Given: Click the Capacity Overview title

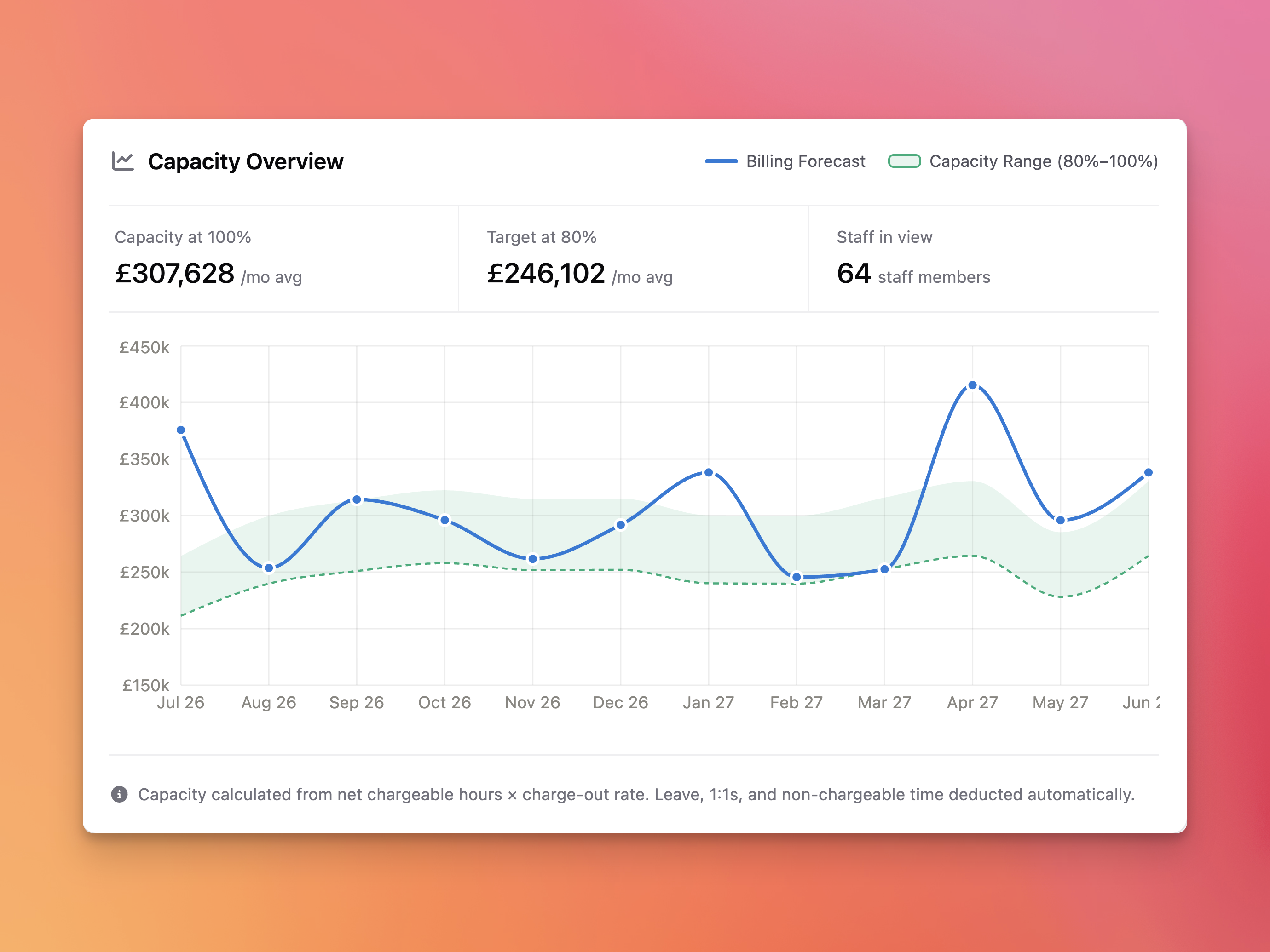Looking at the screenshot, I should (x=246, y=162).
